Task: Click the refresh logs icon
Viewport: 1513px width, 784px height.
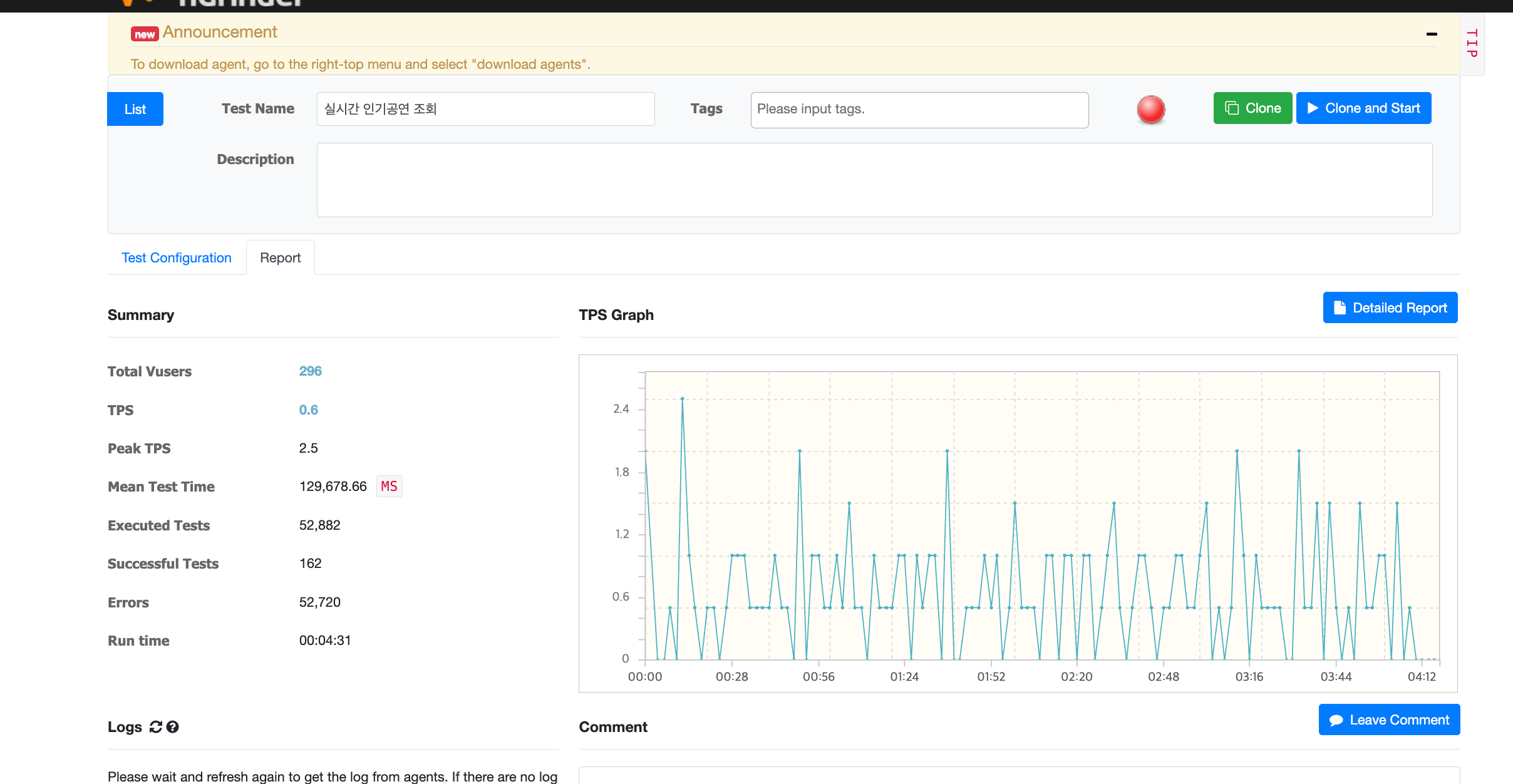Action: click(x=155, y=726)
